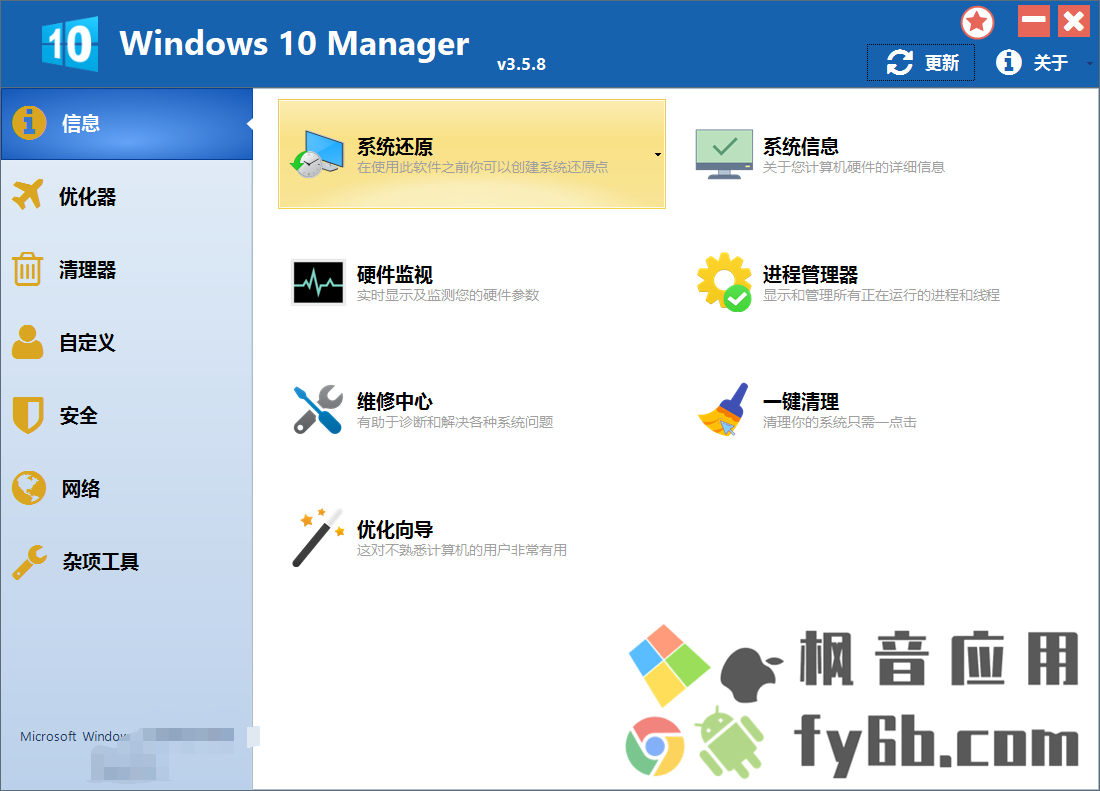Screen dimensions: 1100x791
Task: Expand the 系统还原 dropdown arrow
Action: (658, 154)
